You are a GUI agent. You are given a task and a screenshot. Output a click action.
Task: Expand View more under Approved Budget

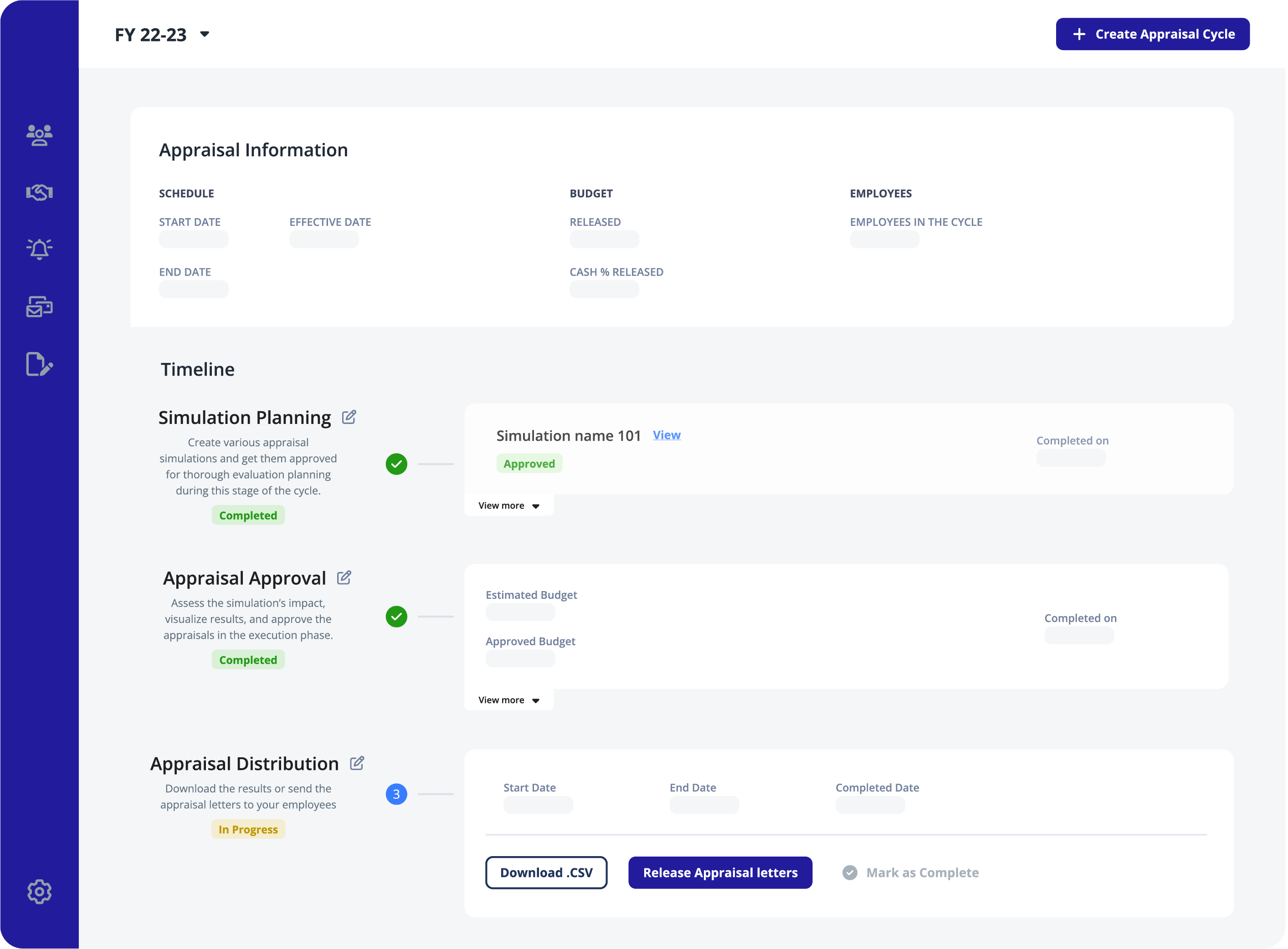(508, 700)
